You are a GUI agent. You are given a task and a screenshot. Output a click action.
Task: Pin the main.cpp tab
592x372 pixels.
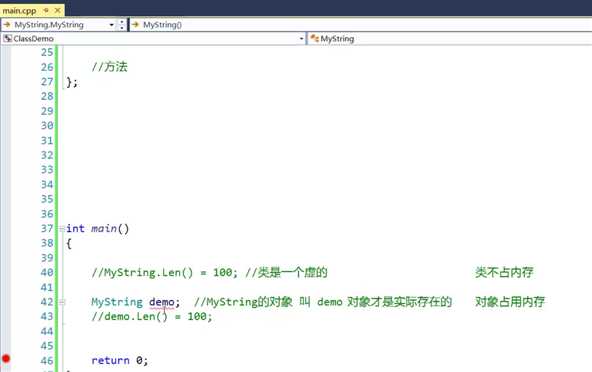coord(46,11)
